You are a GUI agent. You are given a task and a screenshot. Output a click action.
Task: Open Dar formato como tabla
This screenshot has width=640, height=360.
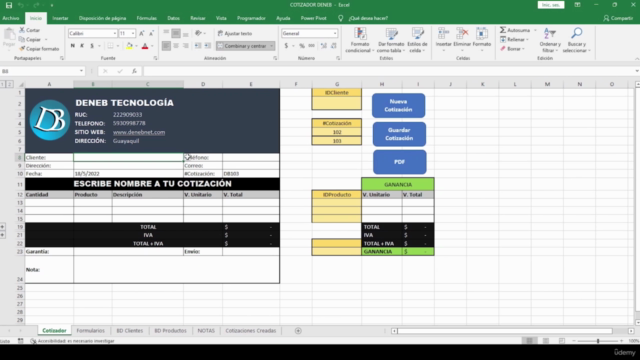point(391,40)
